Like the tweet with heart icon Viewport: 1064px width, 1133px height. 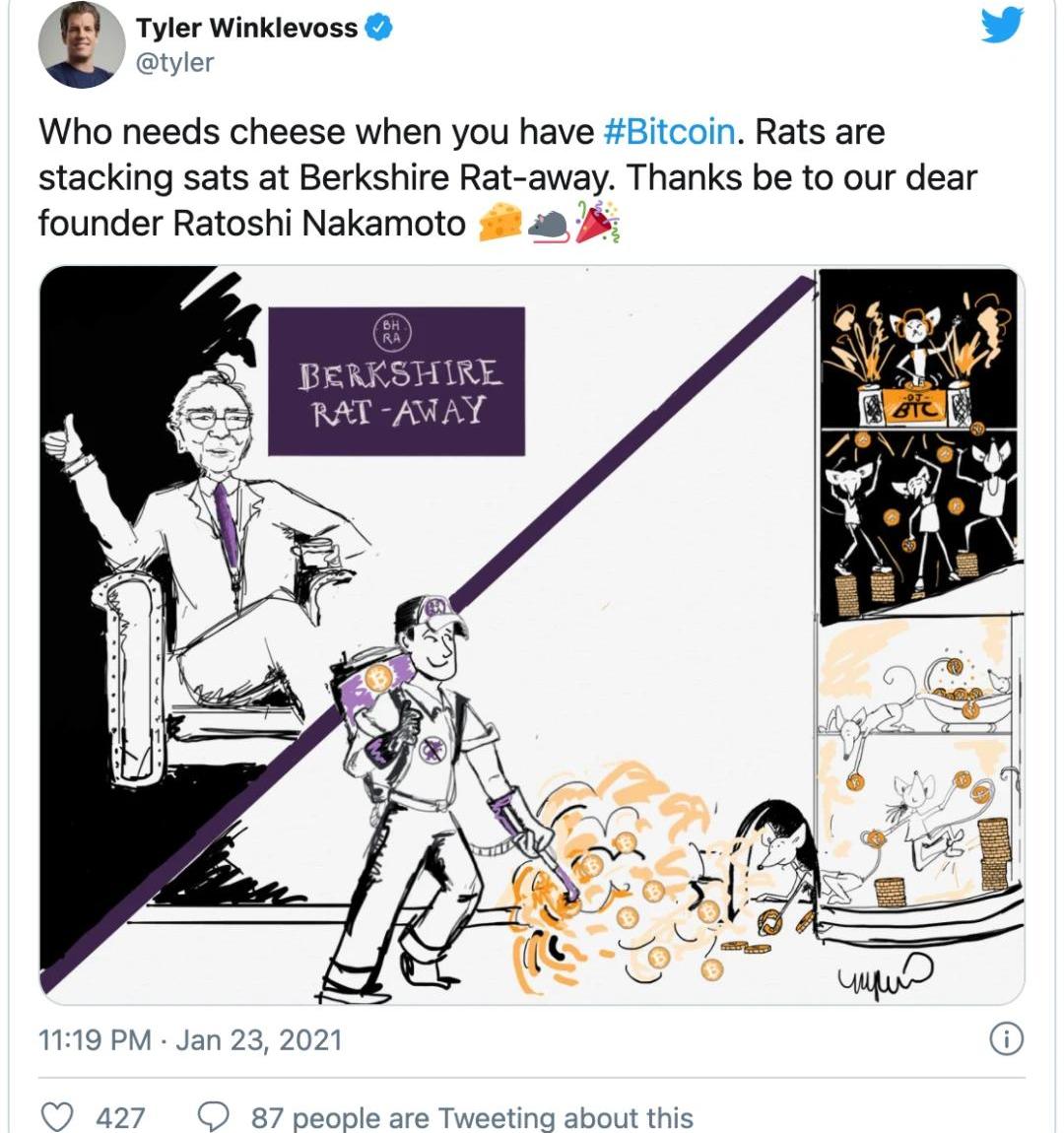click(x=56, y=1116)
